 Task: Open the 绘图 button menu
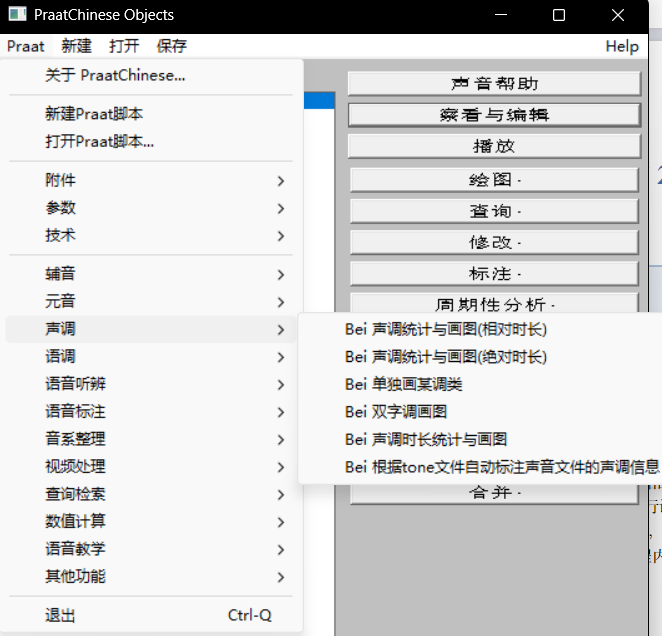[x=494, y=180]
